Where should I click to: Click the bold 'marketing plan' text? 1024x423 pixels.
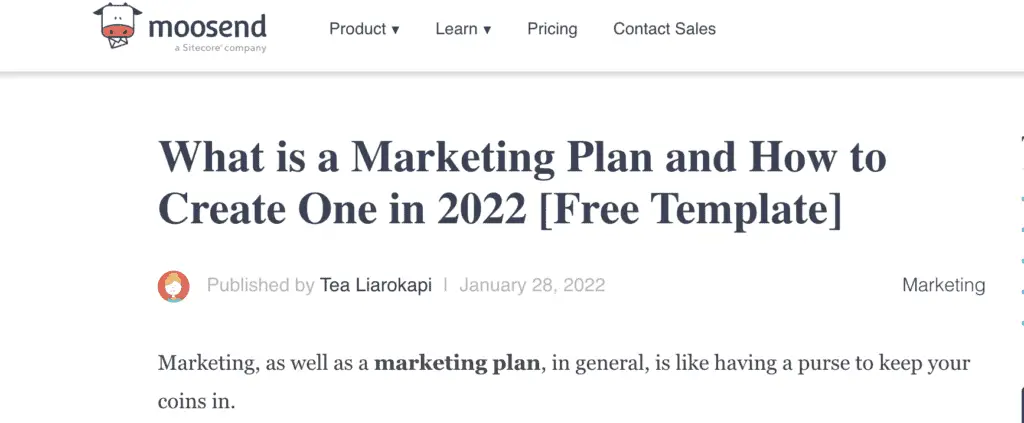pyautogui.click(x=457, y=363)
